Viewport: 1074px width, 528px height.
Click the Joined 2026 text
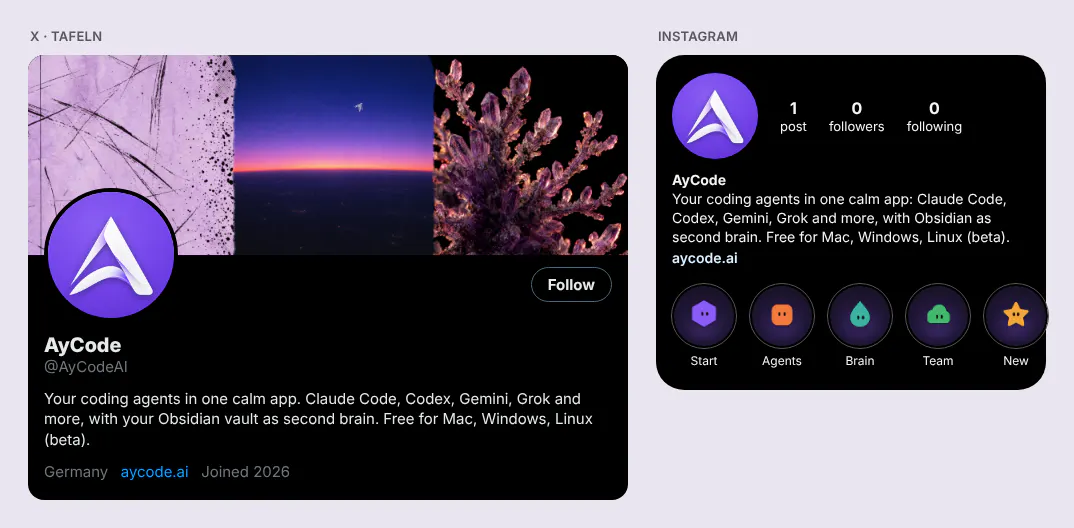pos(245,472)
